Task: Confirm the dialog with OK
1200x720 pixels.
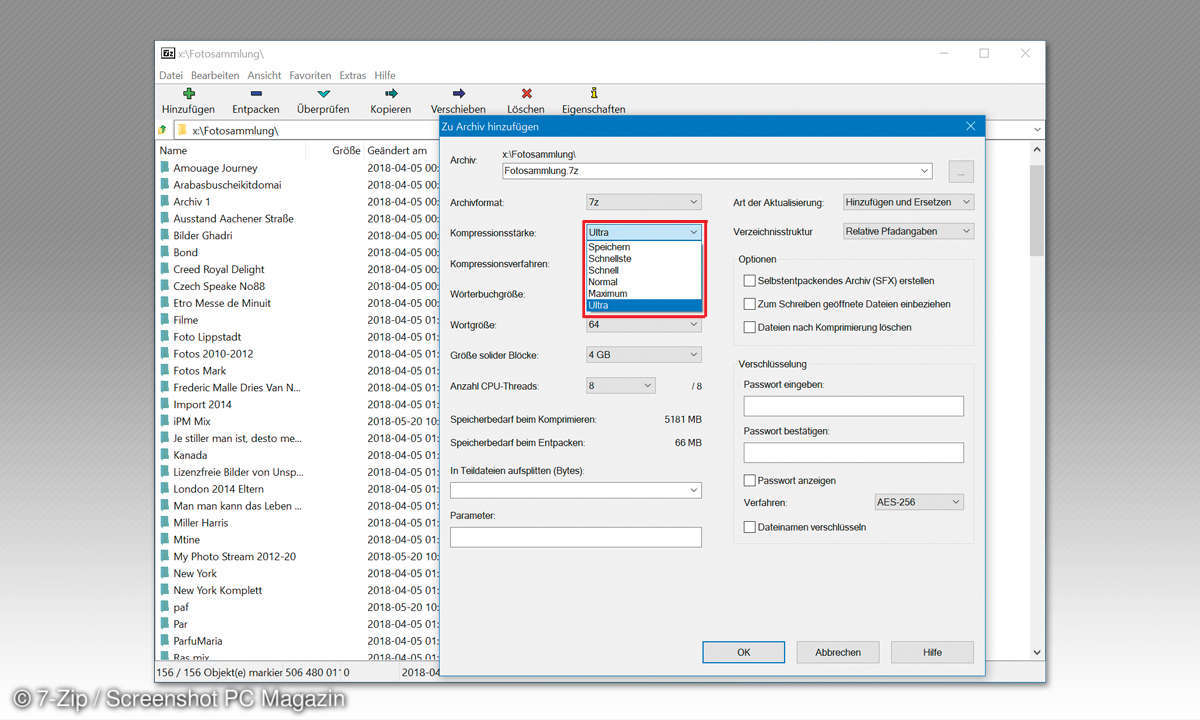Action: [x=743, y=652]
